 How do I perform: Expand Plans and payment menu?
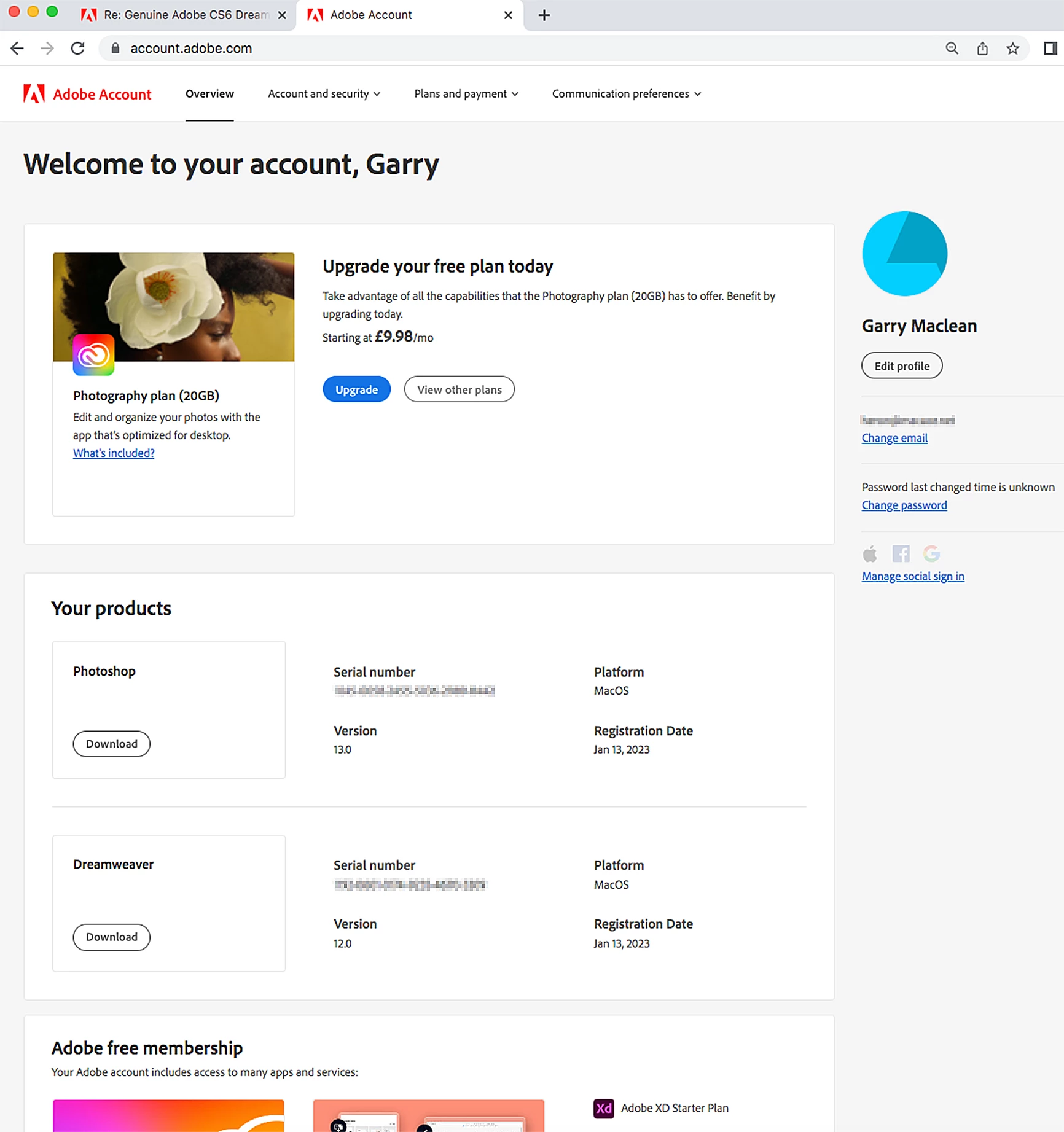coord(466,94)
